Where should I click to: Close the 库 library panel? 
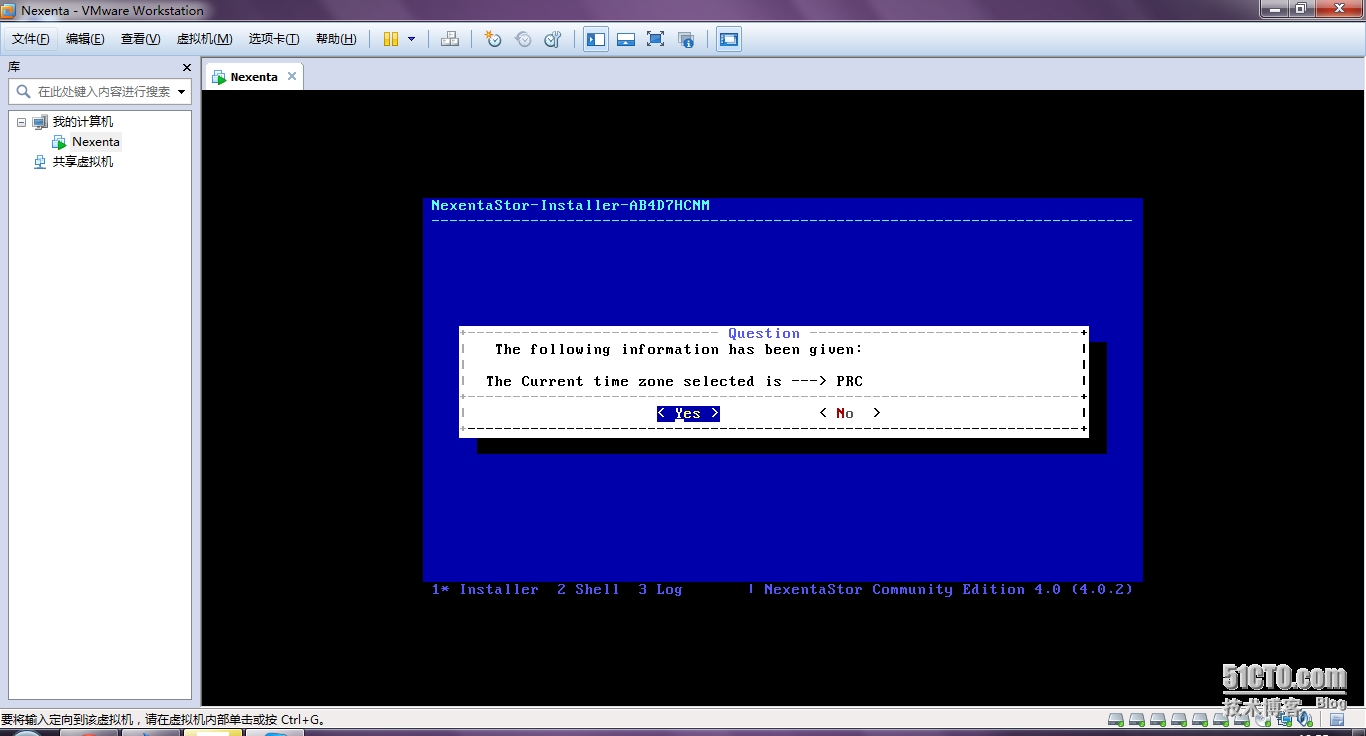[186, 67]
